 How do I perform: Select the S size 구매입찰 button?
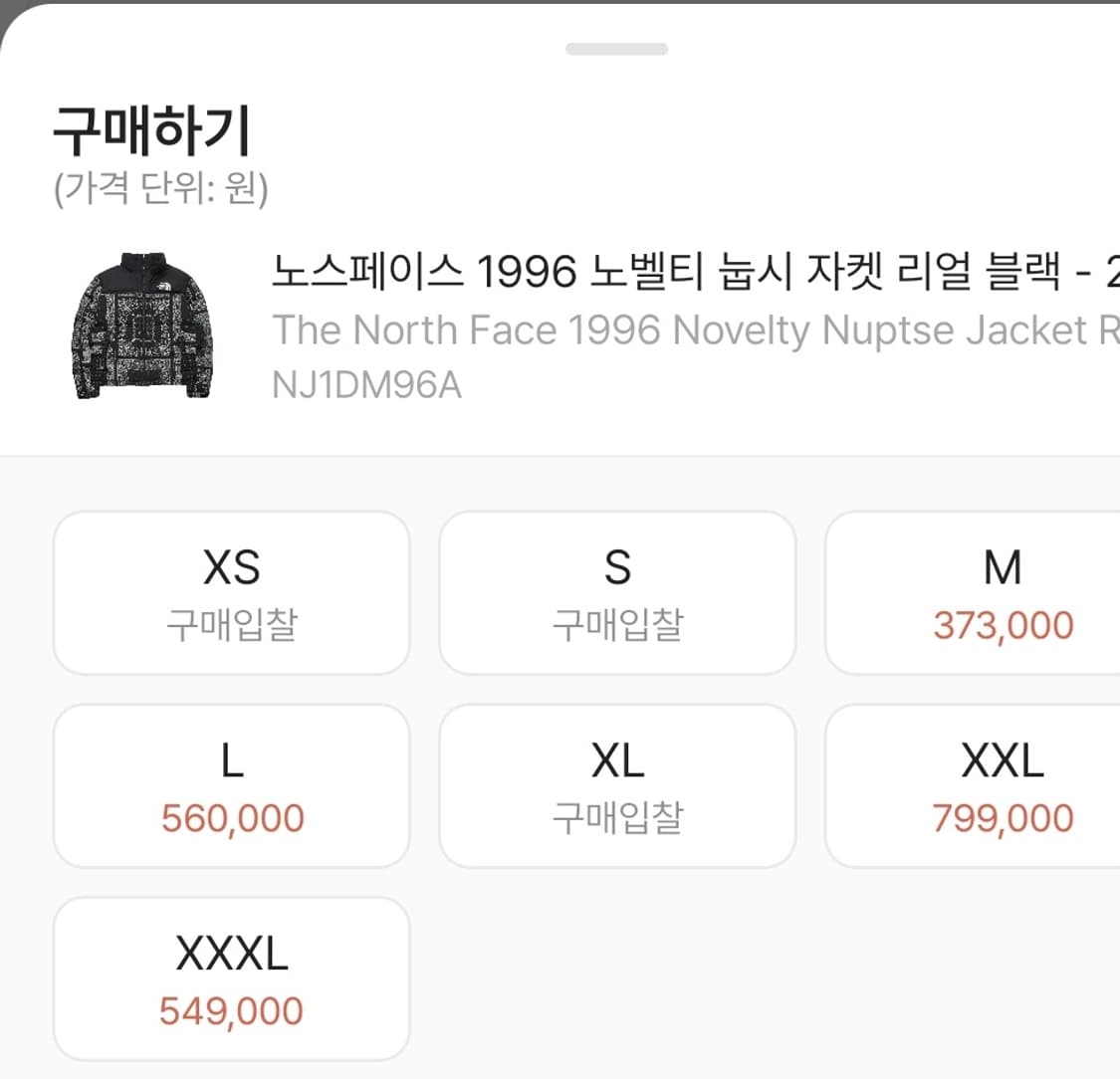tap(617, 592)
